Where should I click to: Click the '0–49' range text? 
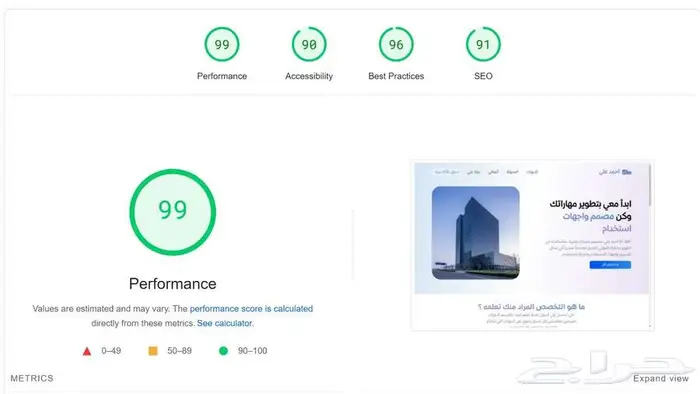tap(111, 351)
